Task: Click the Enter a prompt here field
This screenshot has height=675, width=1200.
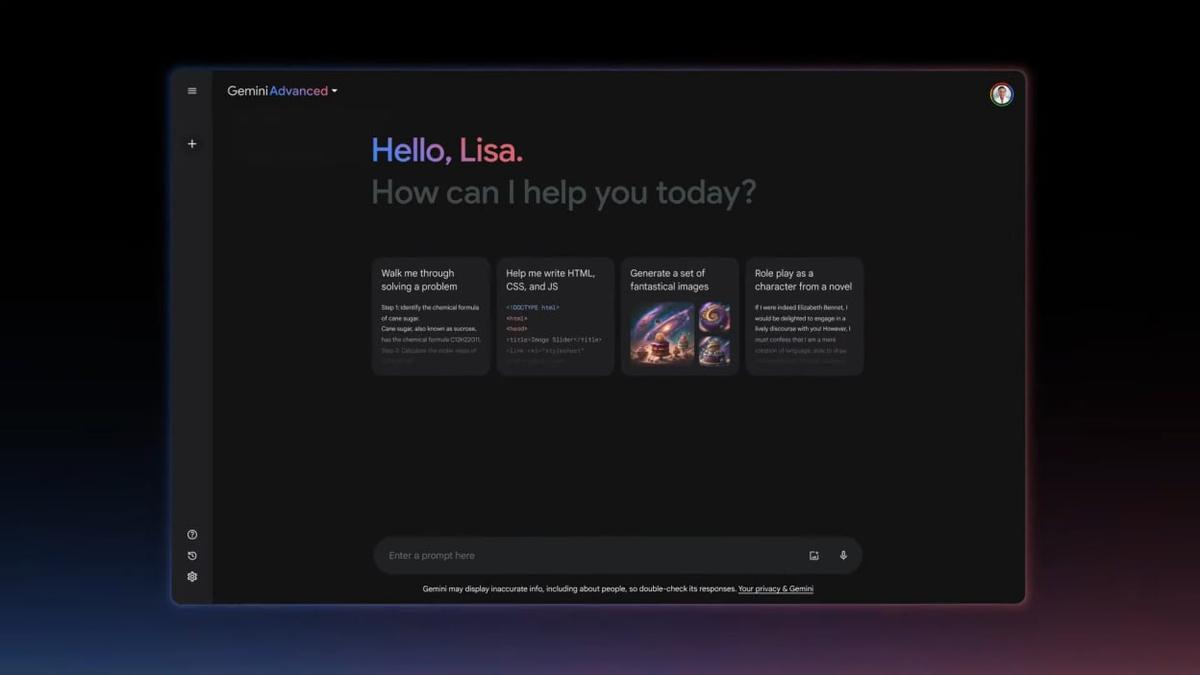Action: [618, 556]
